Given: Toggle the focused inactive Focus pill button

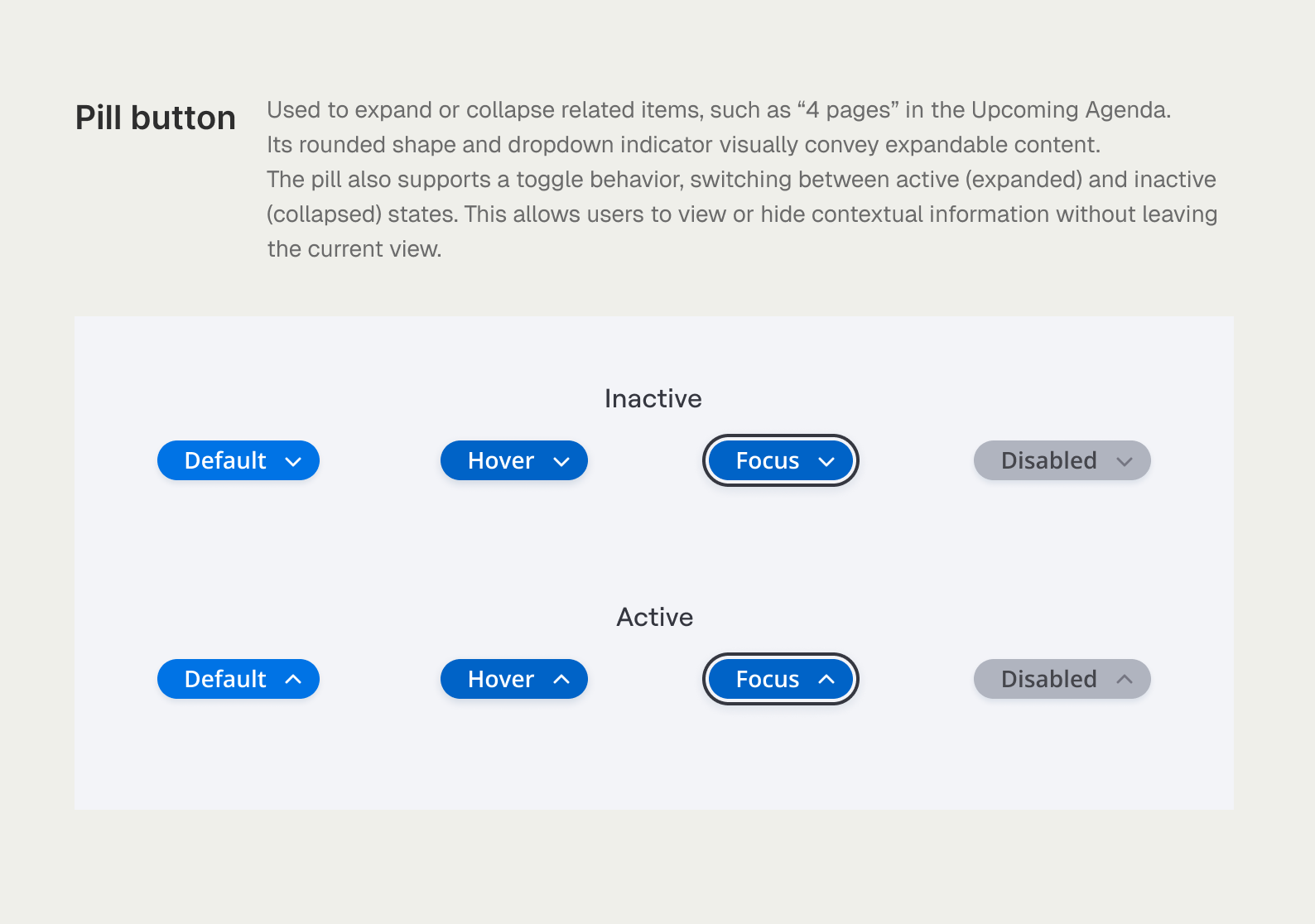Looking at the screenshot, I should tap(780, 460).
